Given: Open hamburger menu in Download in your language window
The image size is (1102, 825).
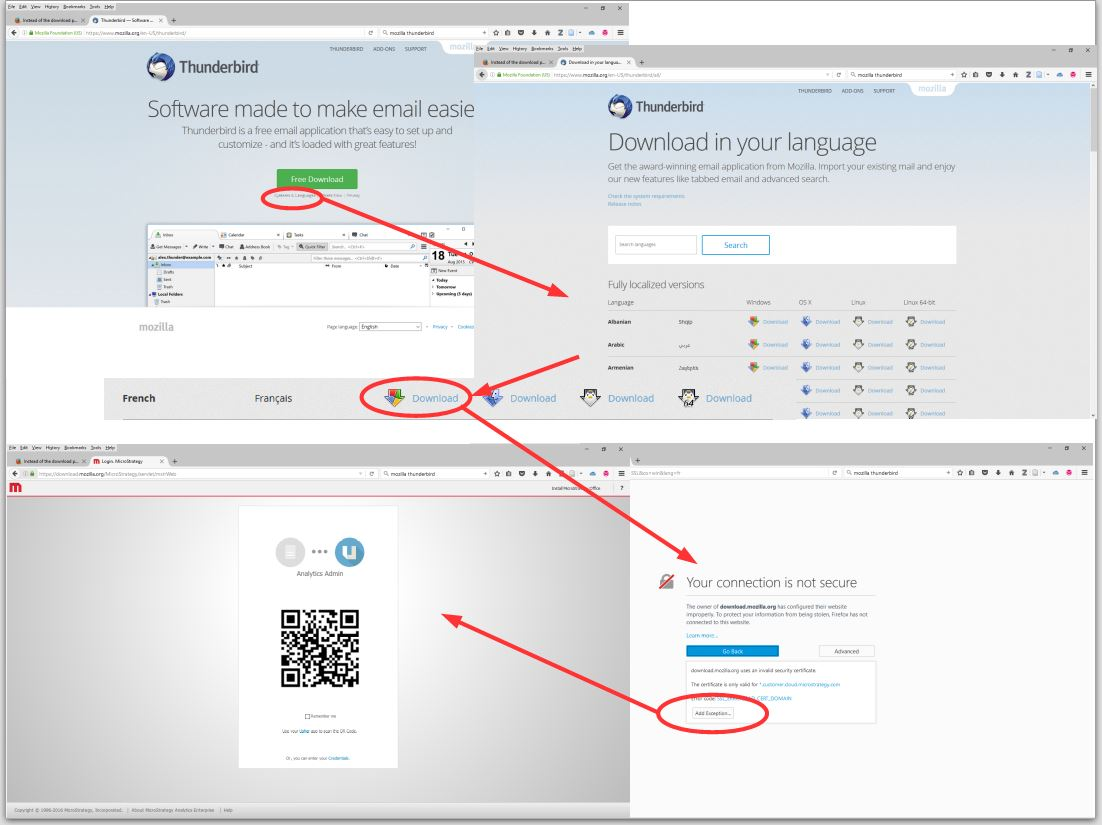Looking at the screenshot, I should click(1088, 74).
